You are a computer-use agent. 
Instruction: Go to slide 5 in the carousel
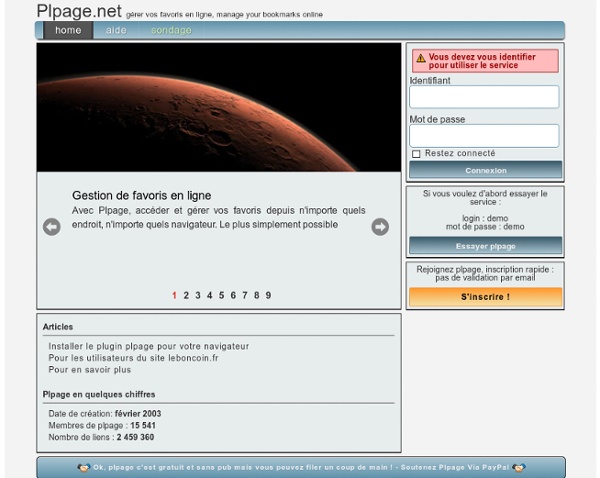coord(222,295)
